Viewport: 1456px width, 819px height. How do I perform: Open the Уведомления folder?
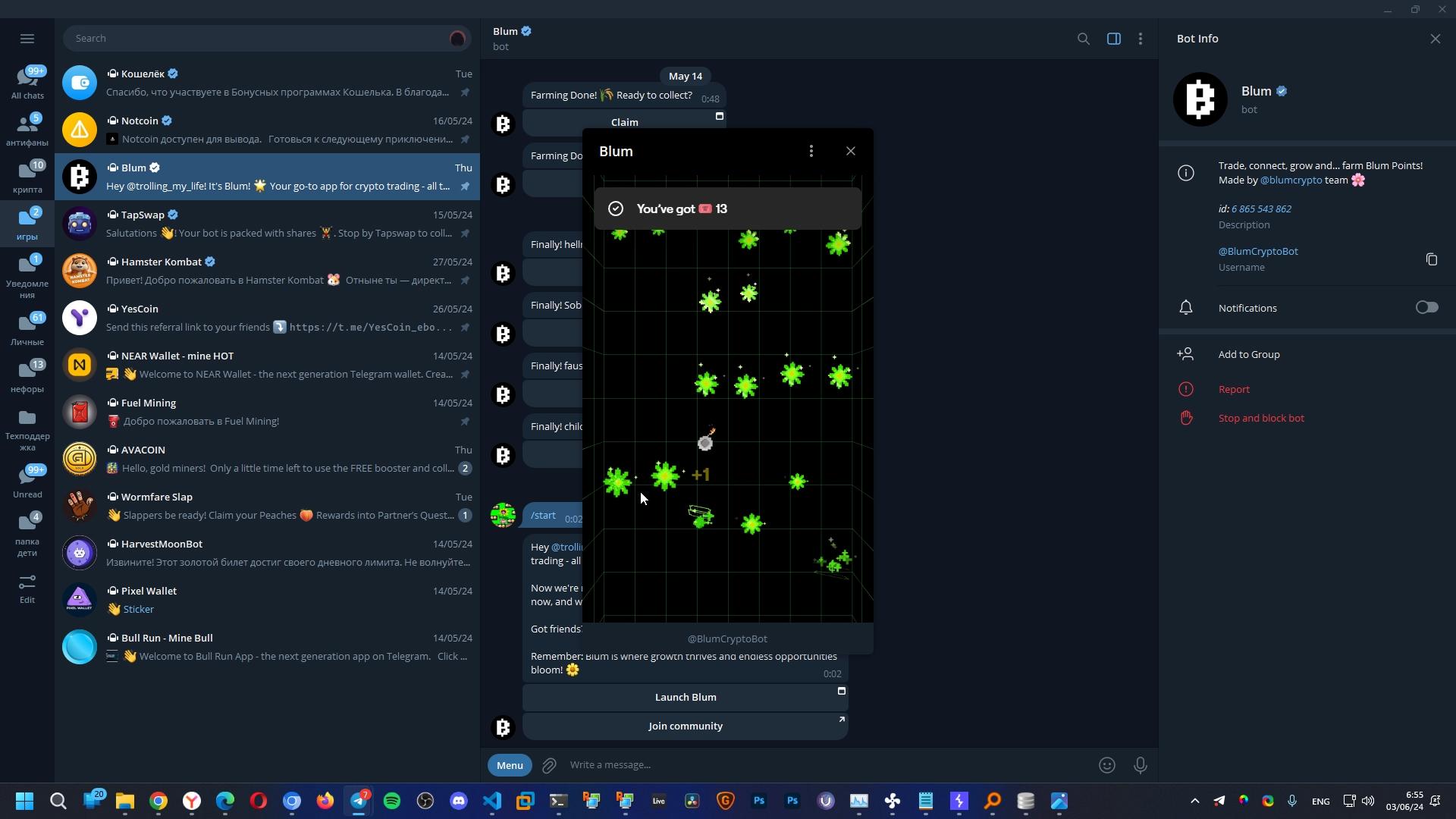27,277
